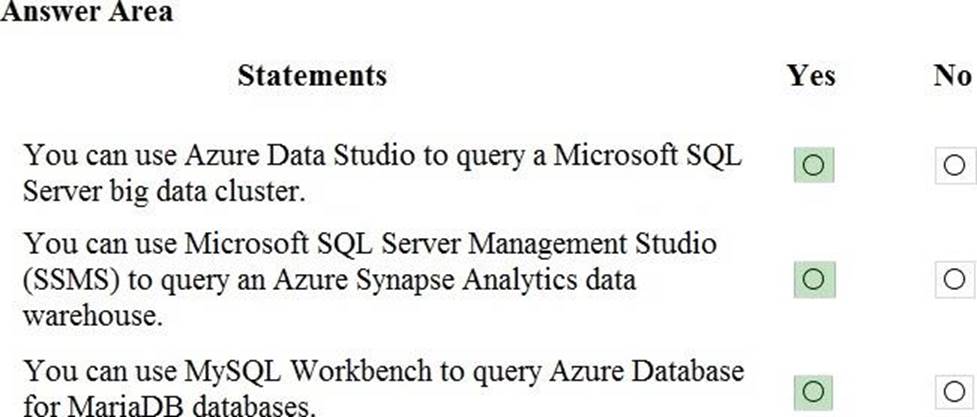The image size is (977, 417).
Task: Choose Yes for the SSMS Synapse statement
Action: [x=813, y=281]
